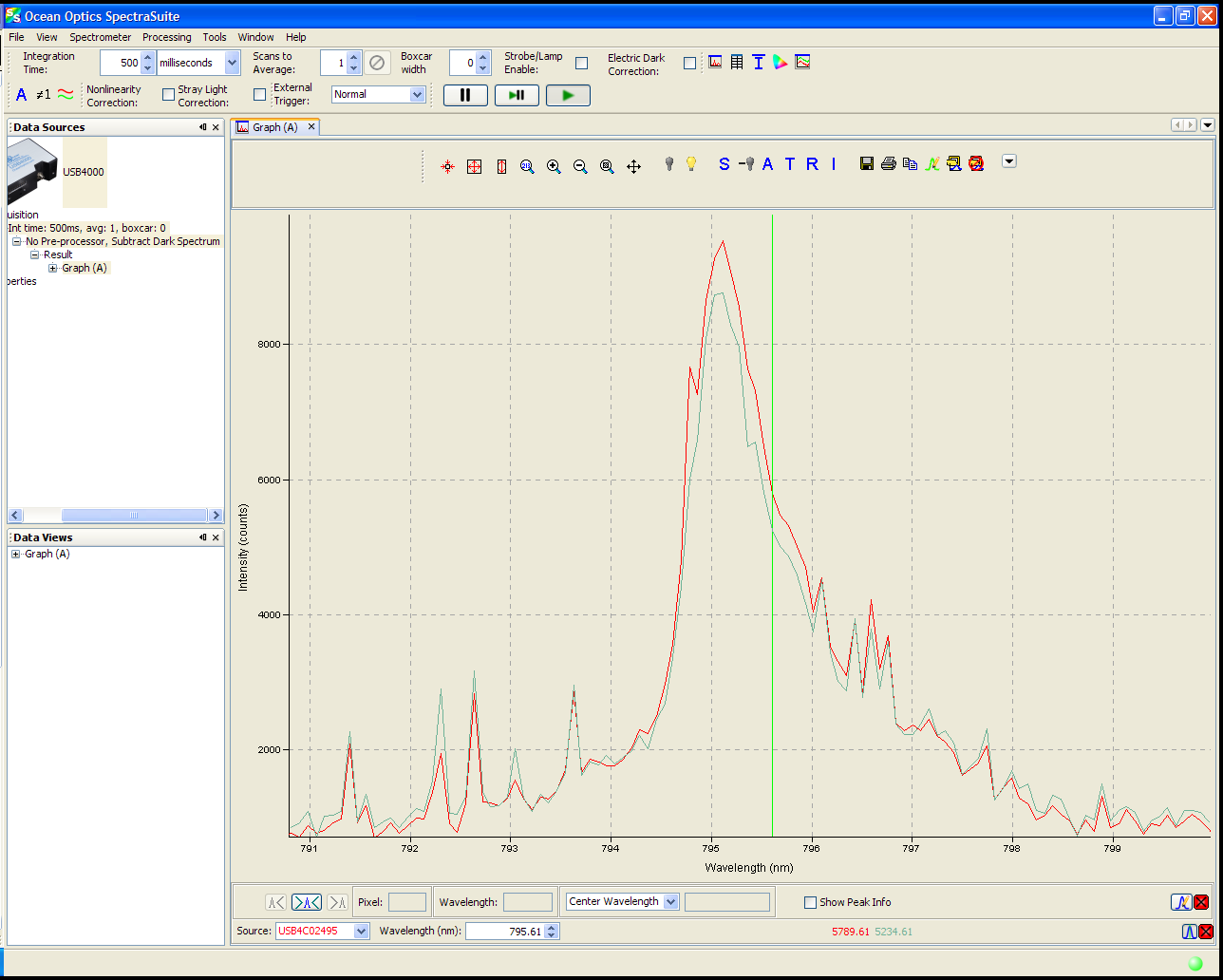Switch to Transmission mode via blue T
Image resolution: width=1223 pixels, height=980 pixels.
(790, 163)
